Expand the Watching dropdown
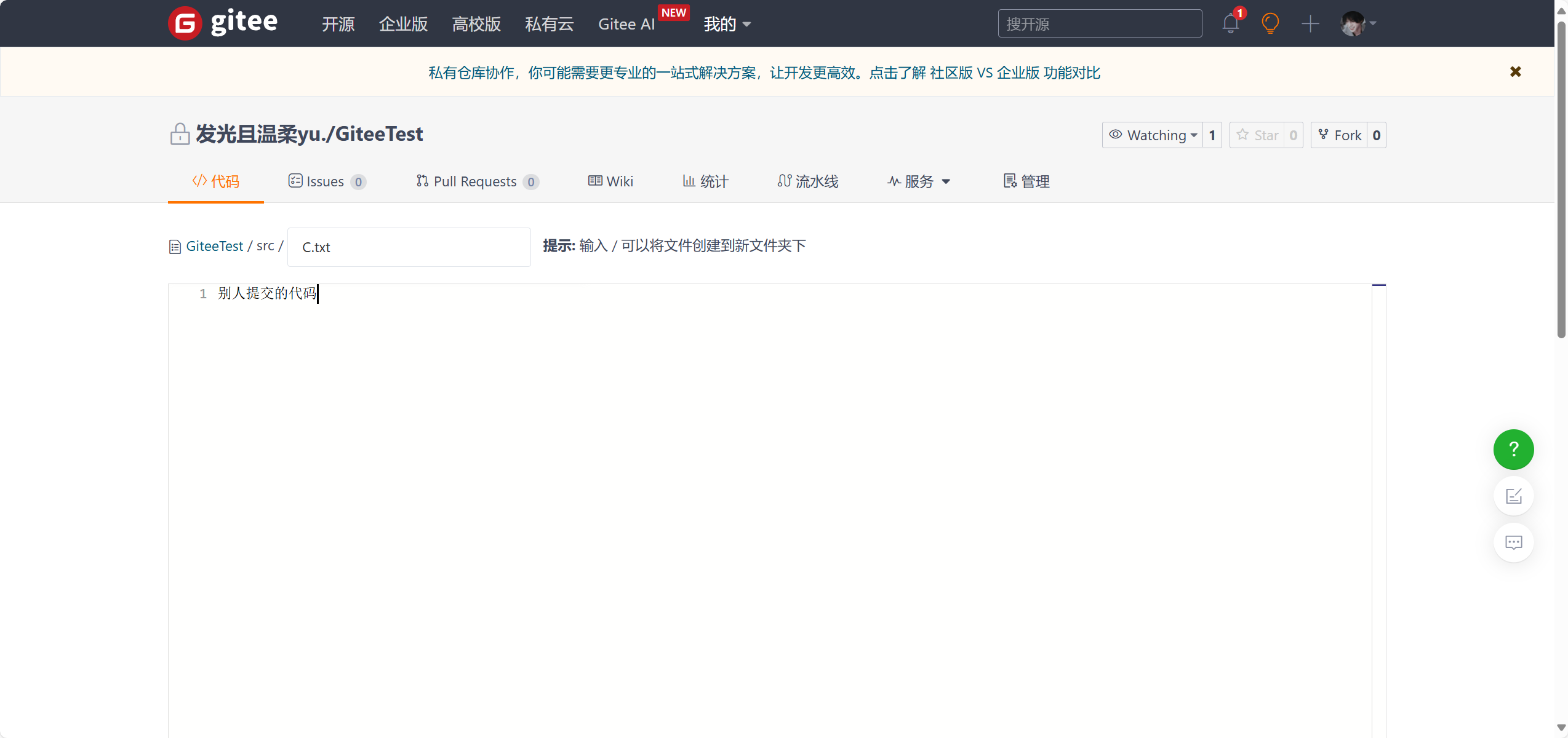The image size is (1568, 738). coord(1153,135)
